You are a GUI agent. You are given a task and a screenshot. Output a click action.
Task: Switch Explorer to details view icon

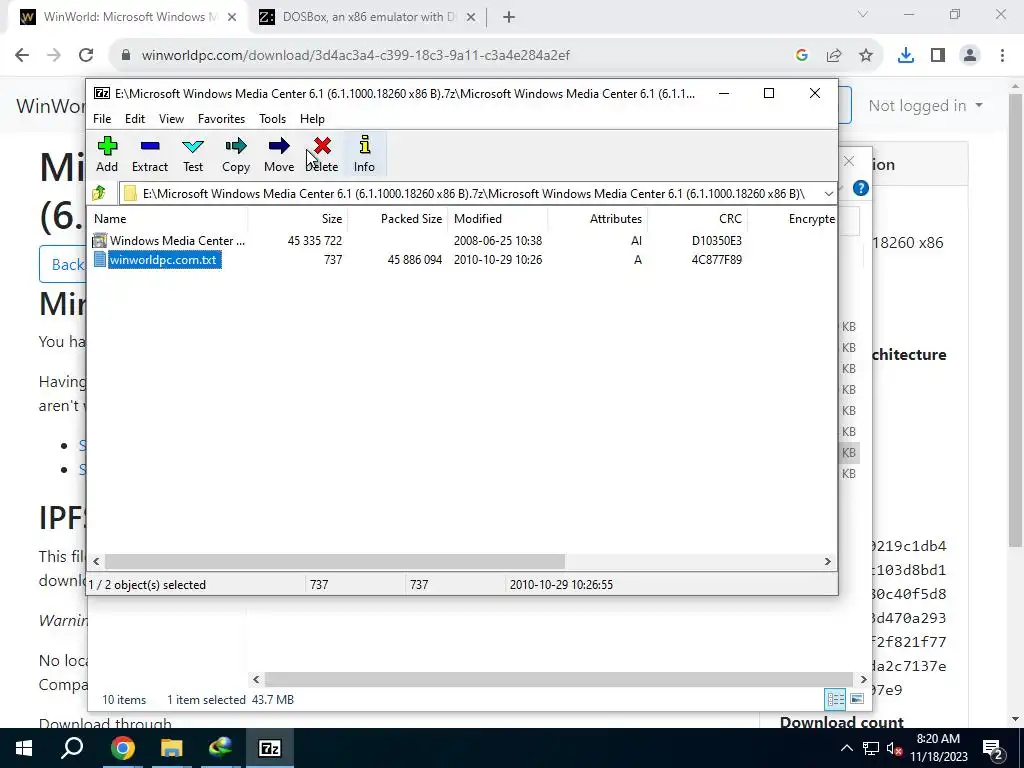(x=836, y=699)
